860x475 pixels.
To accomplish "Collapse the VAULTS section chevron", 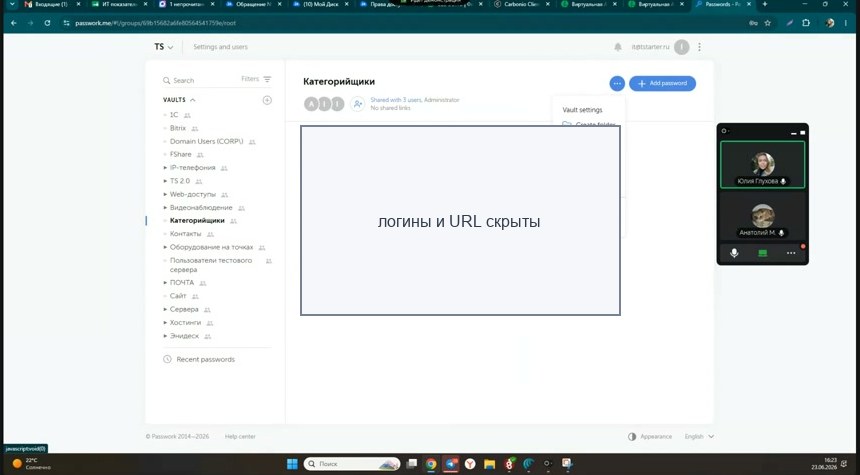I will tap(193, 100).
